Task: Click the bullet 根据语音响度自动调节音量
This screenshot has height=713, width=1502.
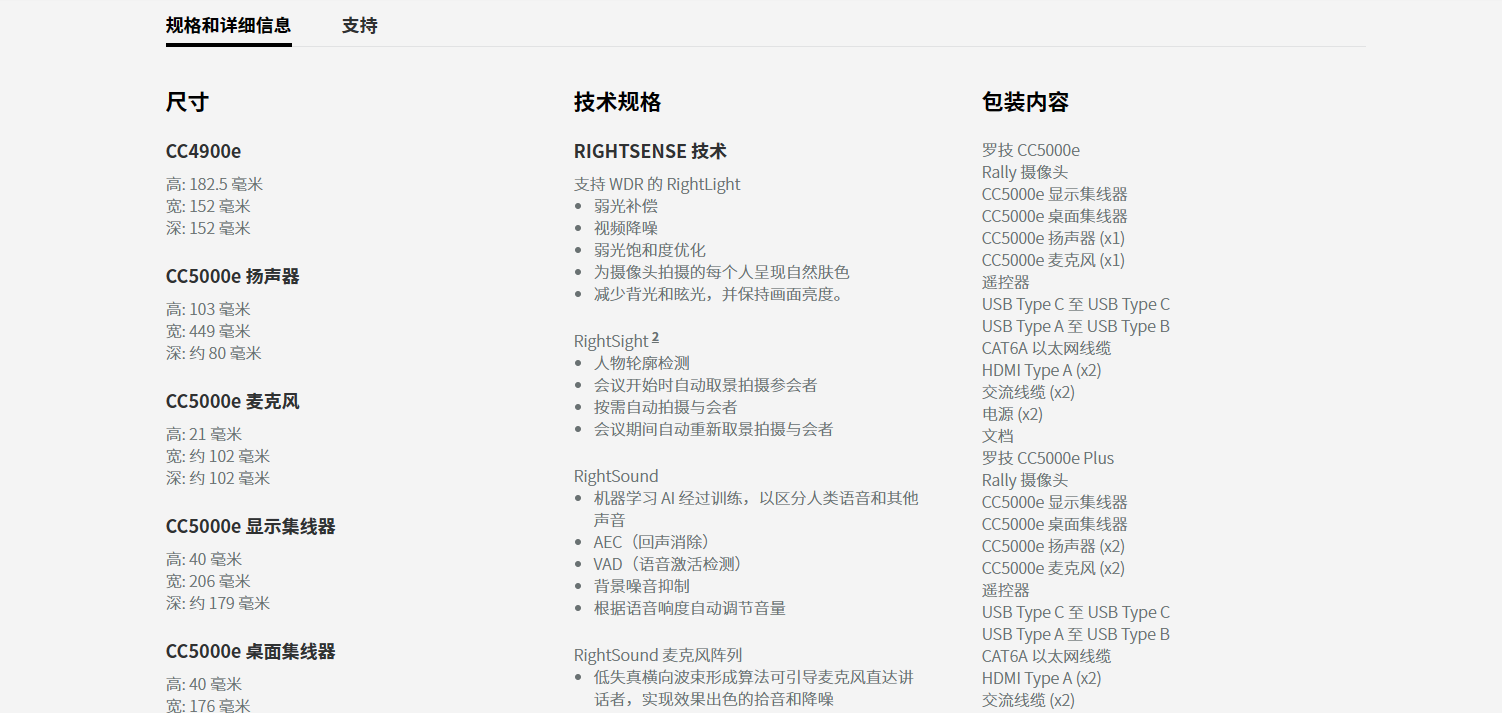Action: (690, 608)
